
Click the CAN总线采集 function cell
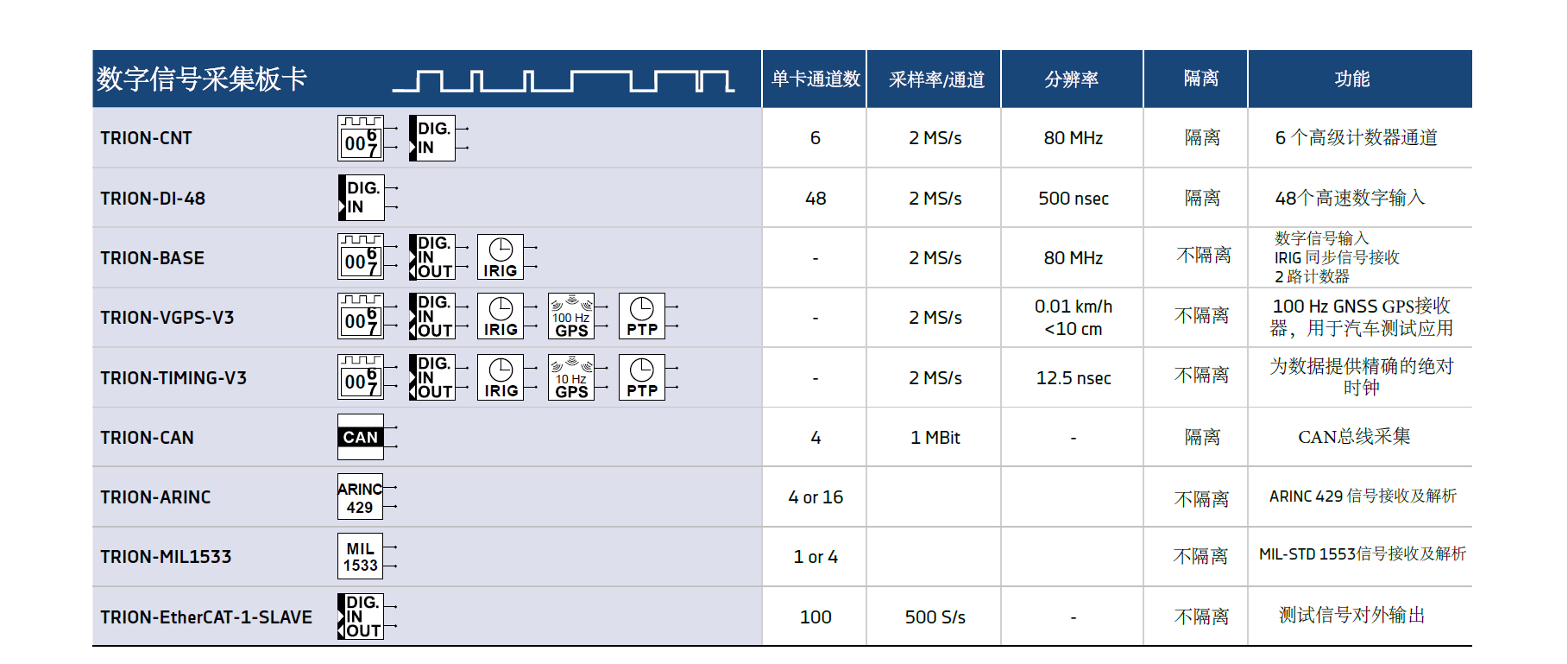click(x=1353, y=437)
